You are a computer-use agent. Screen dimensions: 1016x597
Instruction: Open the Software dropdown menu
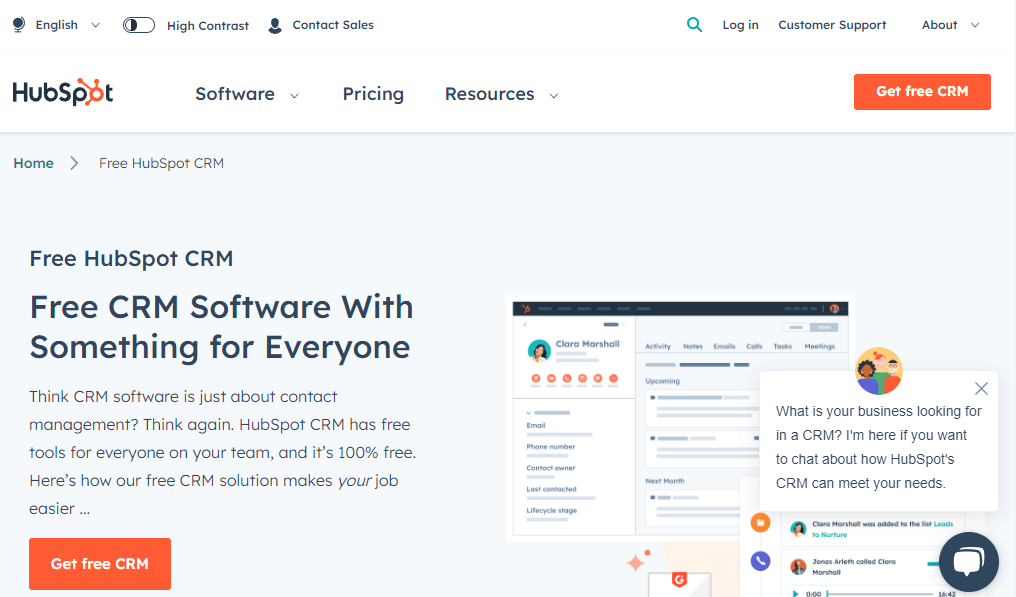pyautogui.click(x=247, y=94)
